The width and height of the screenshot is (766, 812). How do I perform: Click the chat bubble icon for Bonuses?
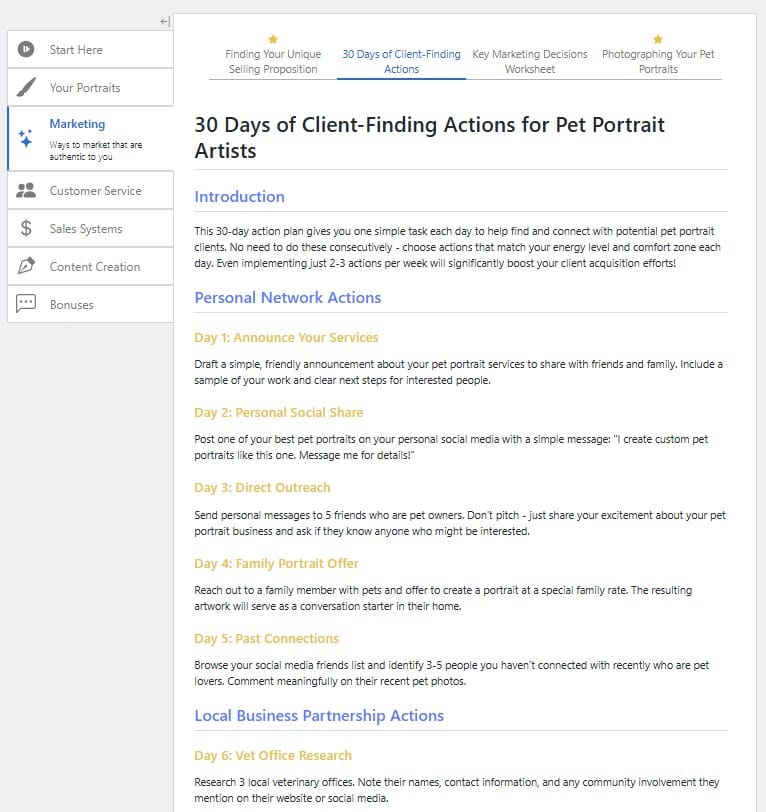coord(26,304)
